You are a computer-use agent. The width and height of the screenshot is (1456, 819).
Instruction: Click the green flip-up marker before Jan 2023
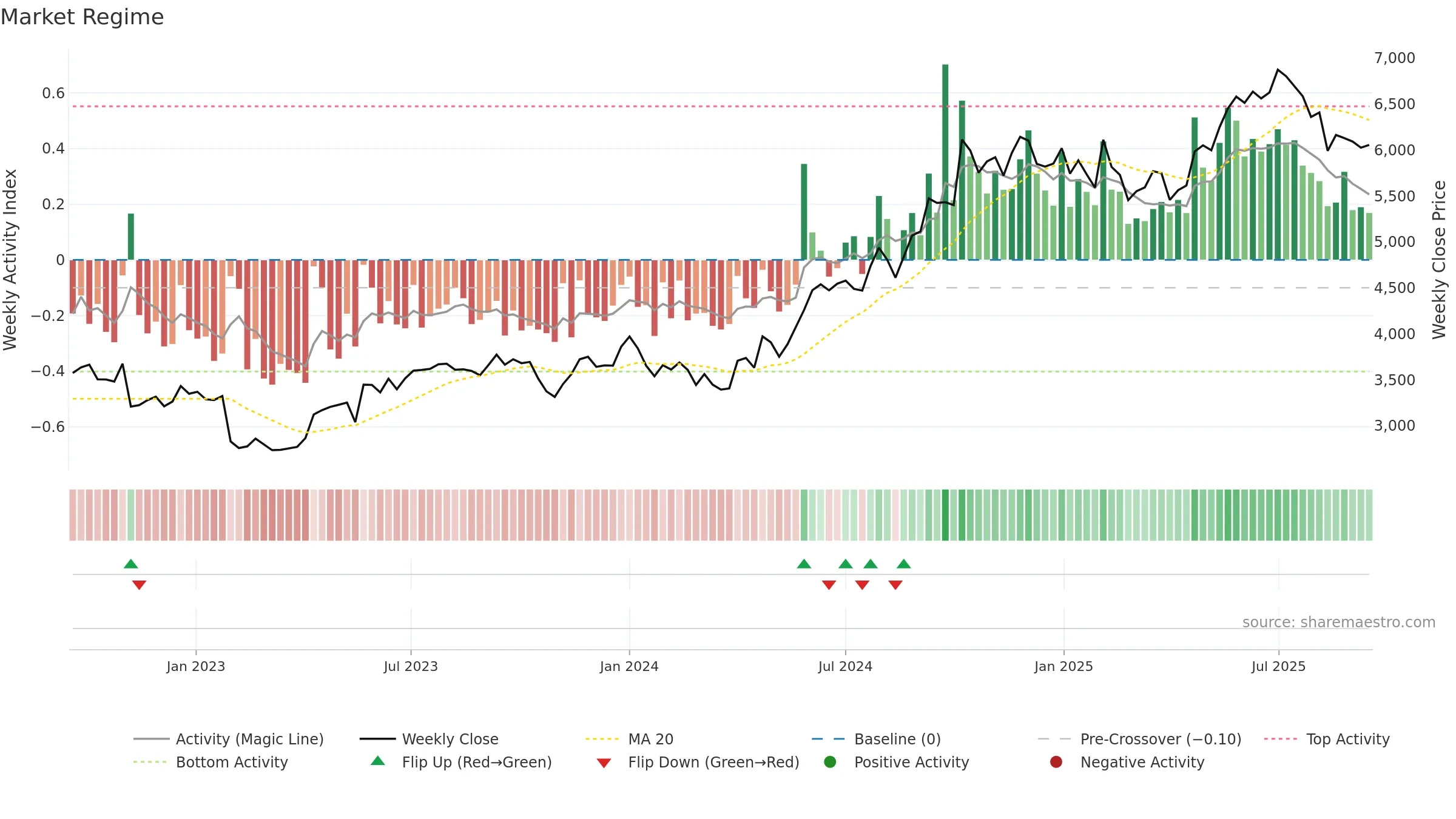click(131, 564)
